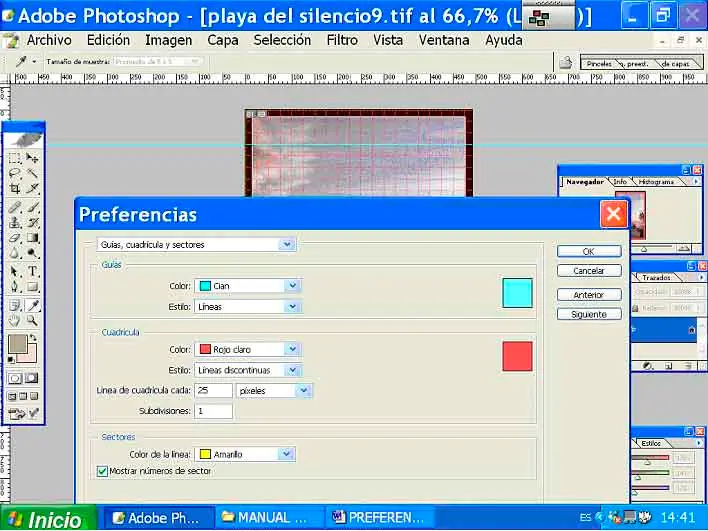The image size is (708, 531).
Task: Select the Eraser tool
Action: (14, 238)
